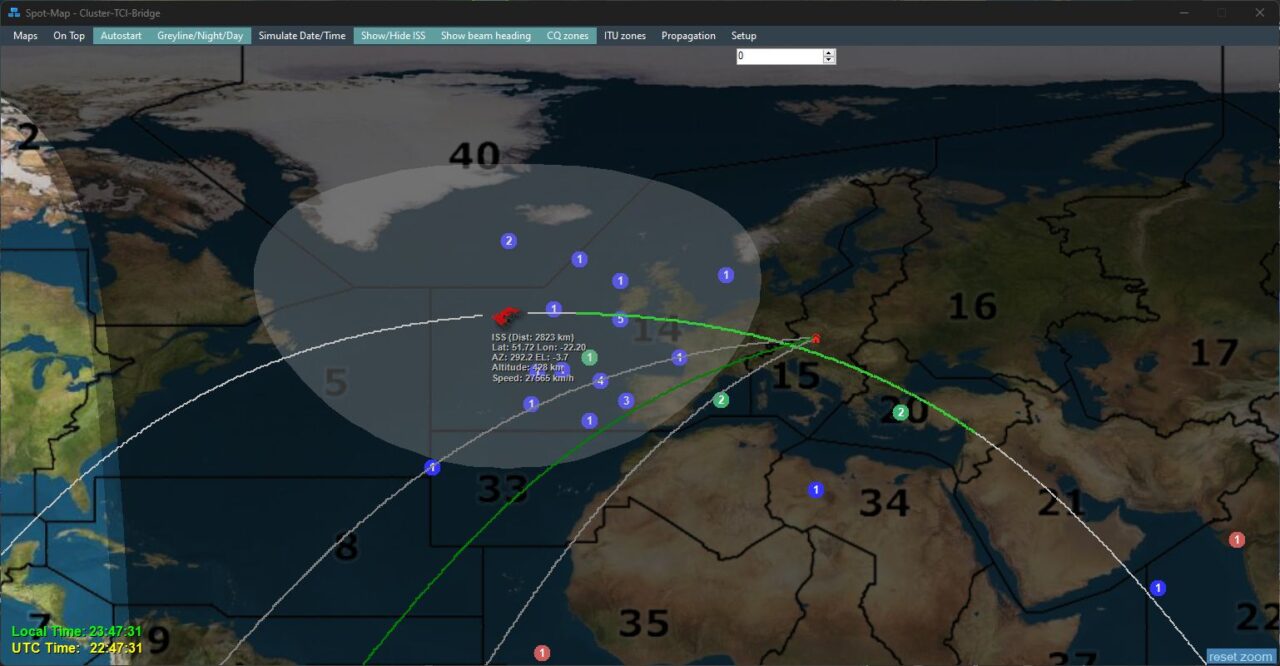
Task: Click green spot marker 2 near zone 20
Action: pos(900,412)
